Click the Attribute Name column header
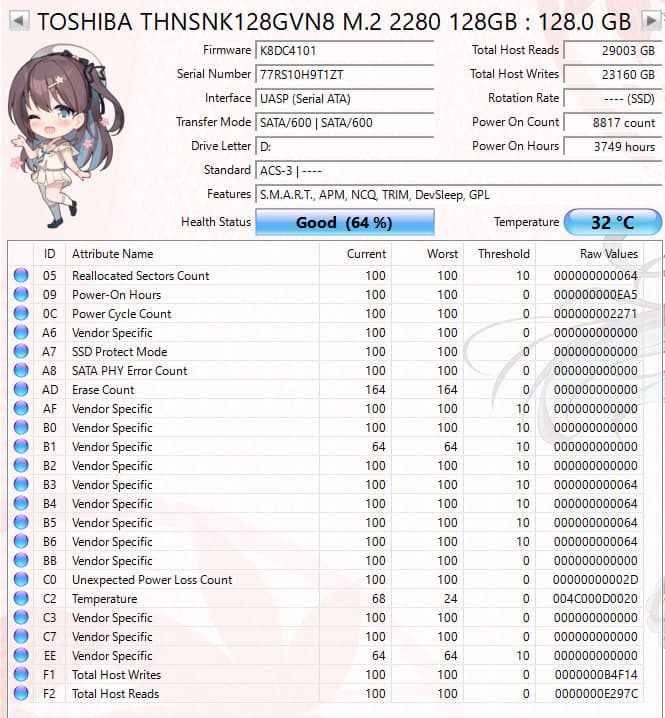The width and height of the screenshot is (665, 718). [192, 254]
